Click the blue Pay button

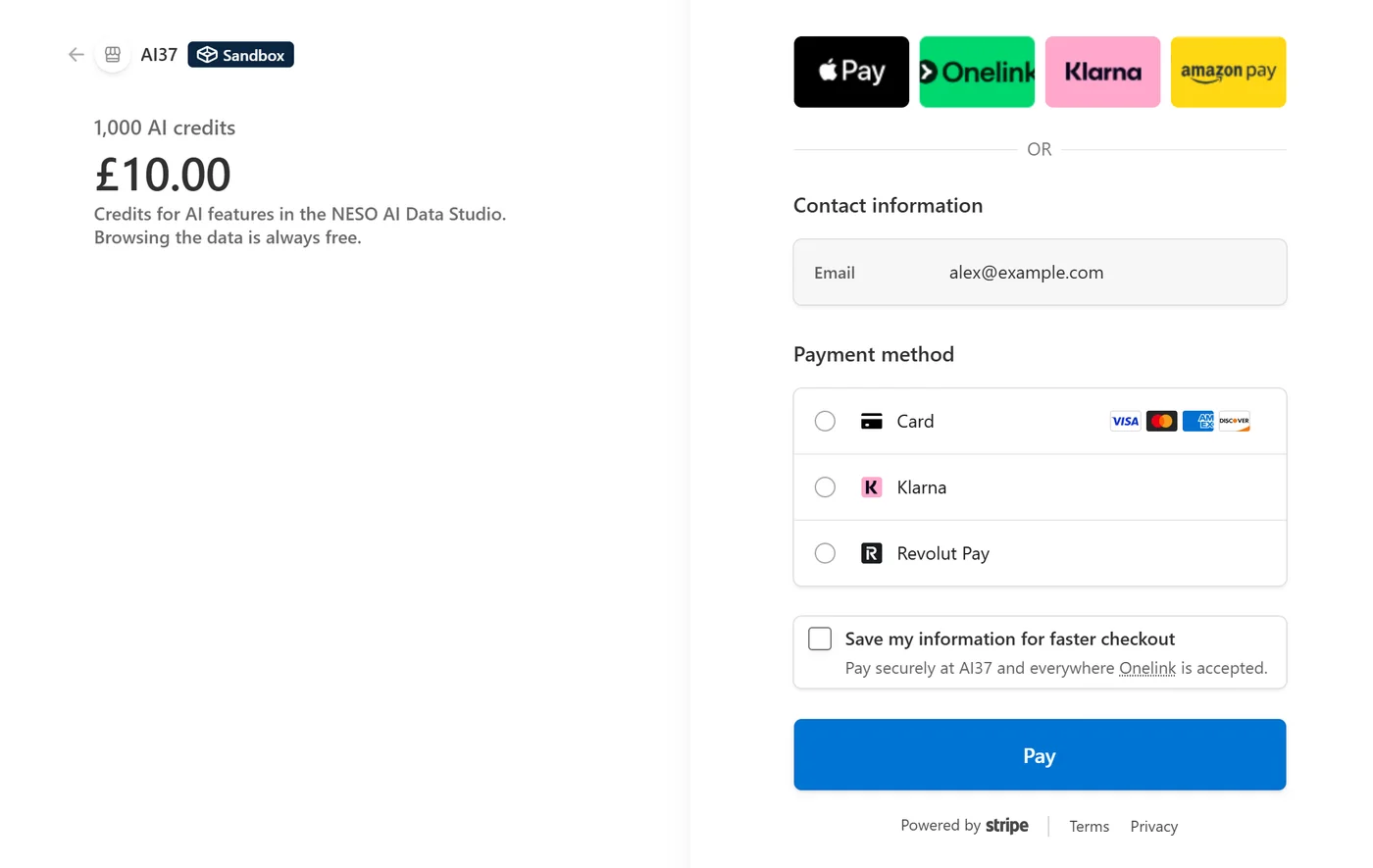click(x=1040, y=754)
